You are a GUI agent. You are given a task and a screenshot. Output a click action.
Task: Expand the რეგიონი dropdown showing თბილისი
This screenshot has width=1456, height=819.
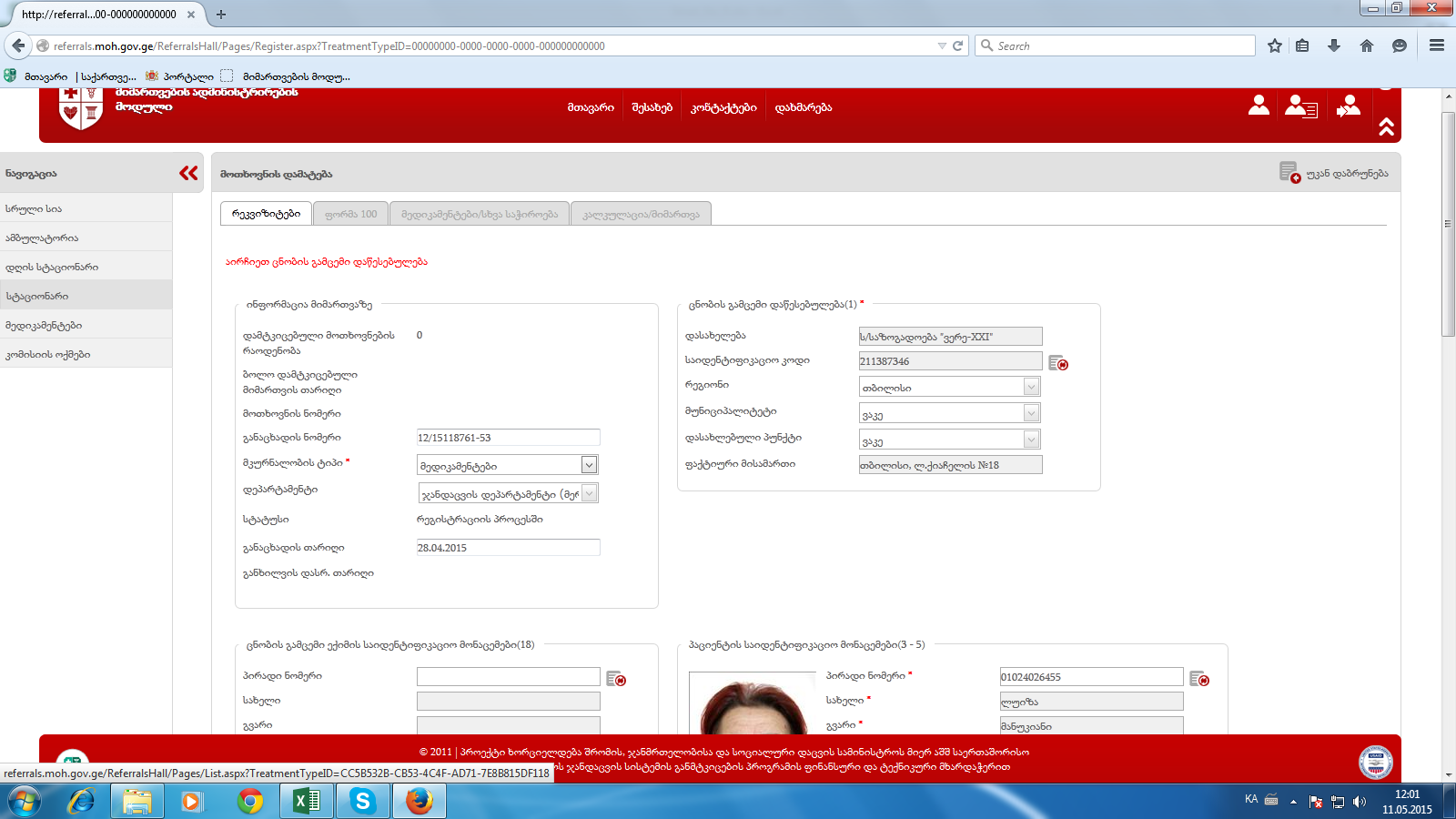pyautogui.click(x=1031, y=387)
